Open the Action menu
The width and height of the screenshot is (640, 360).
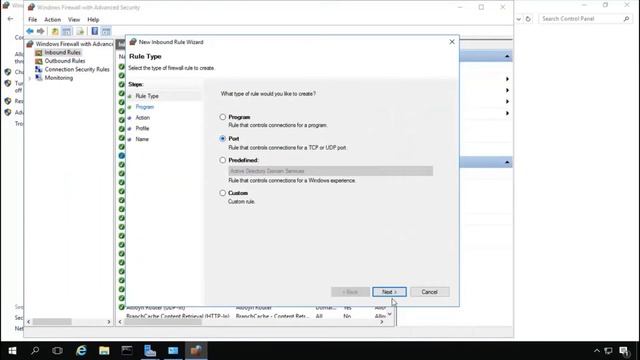coord(53,20)
